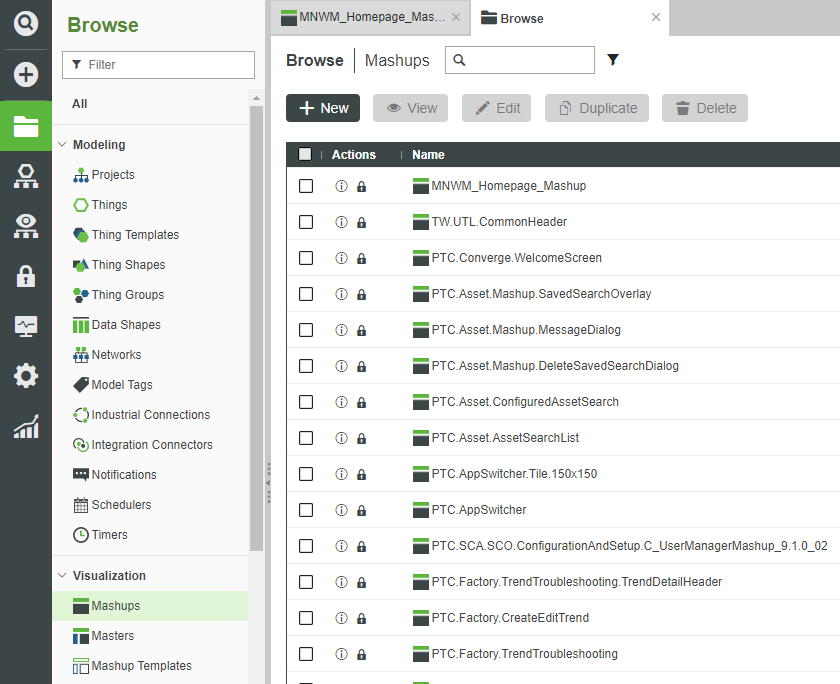Collapse the Visualization section in the sidebar
The image size is (840, 684).
(x=62, y=574)
